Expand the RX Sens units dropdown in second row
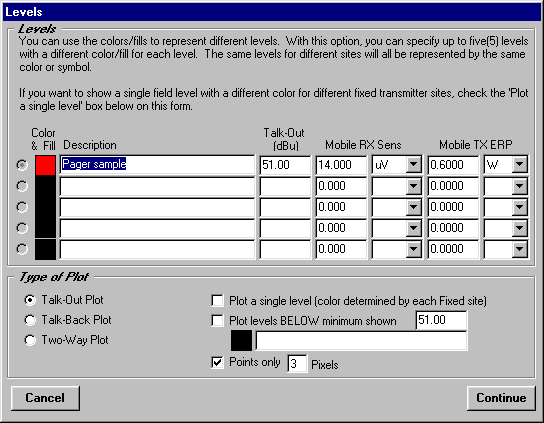The height and width of the screenshot is (423, 544). pos(414,186)
